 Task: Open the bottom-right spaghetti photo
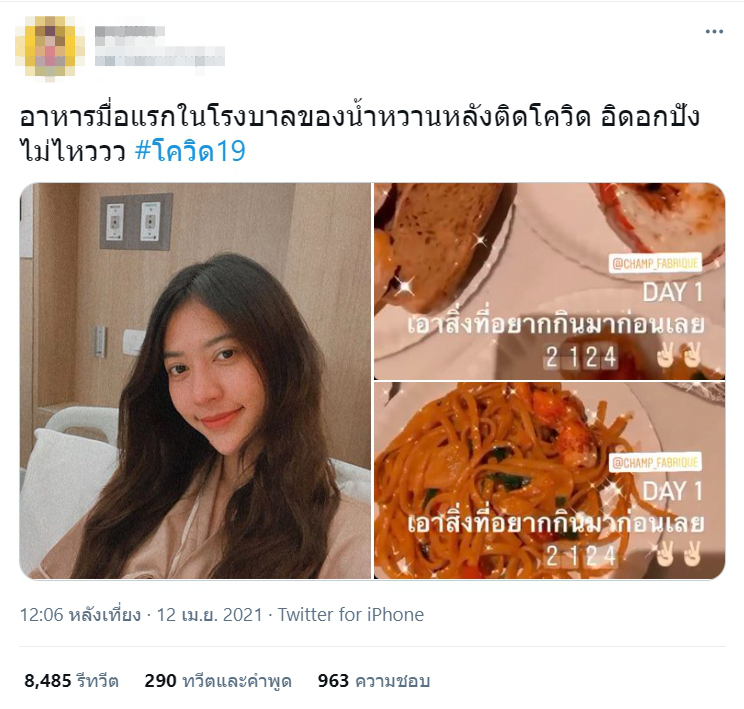click(549, 481)
